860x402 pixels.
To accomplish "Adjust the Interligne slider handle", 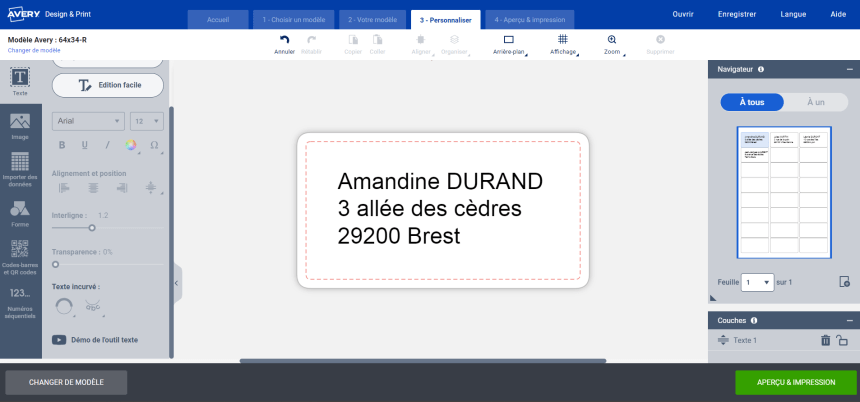I will (92, 228).
